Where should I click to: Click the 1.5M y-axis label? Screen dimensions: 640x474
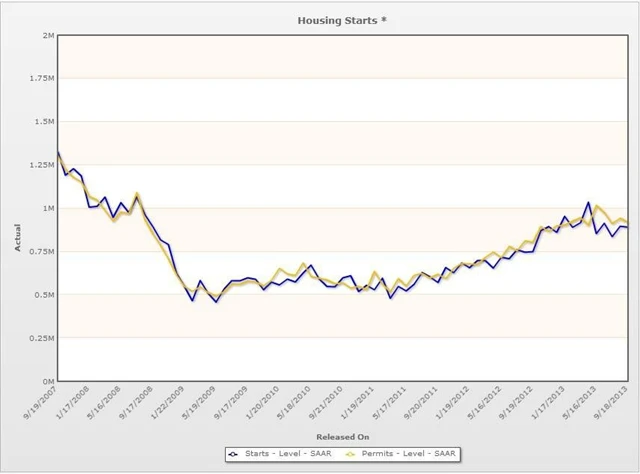click(43, 122)
